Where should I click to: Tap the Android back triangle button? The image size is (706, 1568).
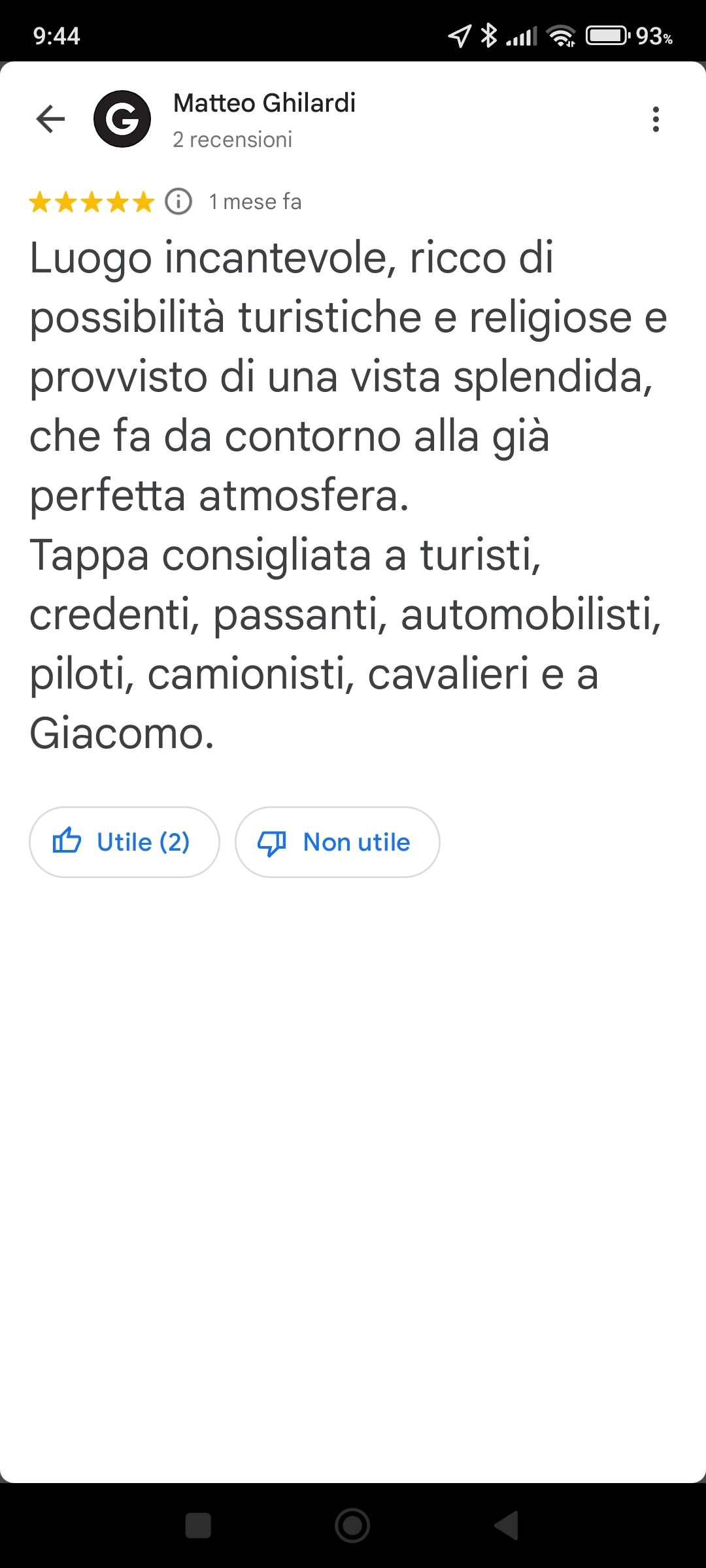coord(506,1526)
